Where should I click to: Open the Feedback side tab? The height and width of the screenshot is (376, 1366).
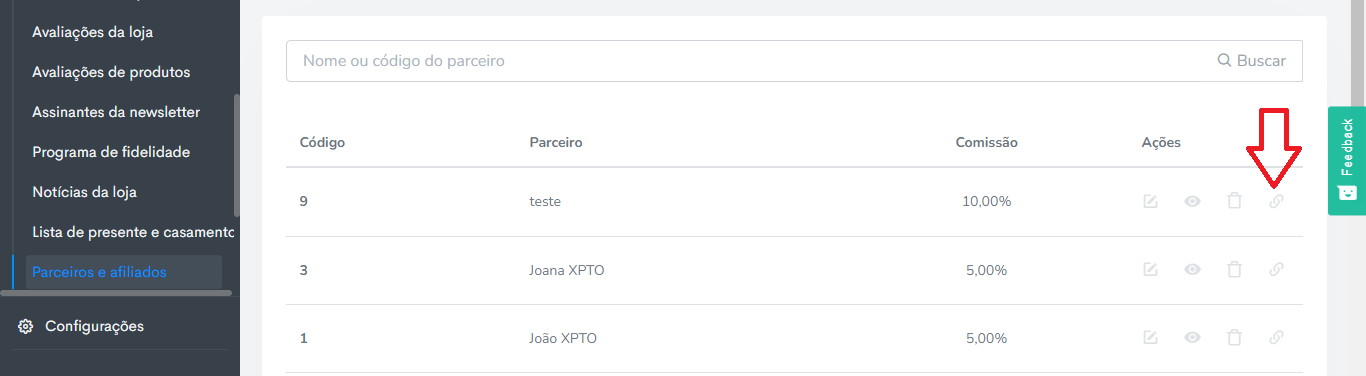[x=1346, y=160]
